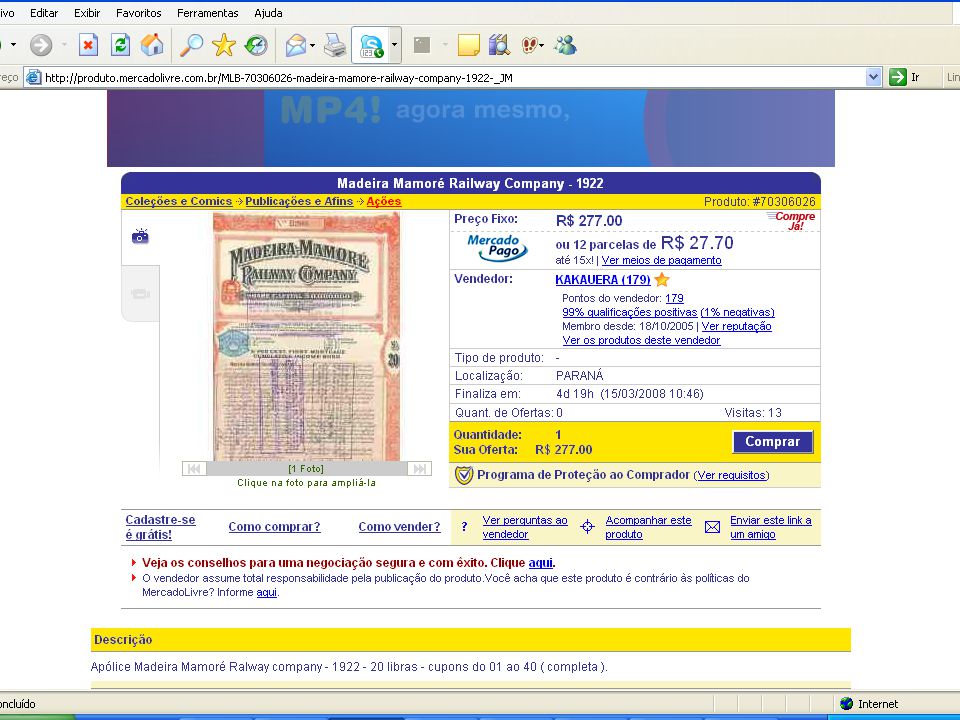Image resolution: width=960 pixels, height=720 pixels.
Task: Click the MP4 banner advertisement
Action: [471, 128]
